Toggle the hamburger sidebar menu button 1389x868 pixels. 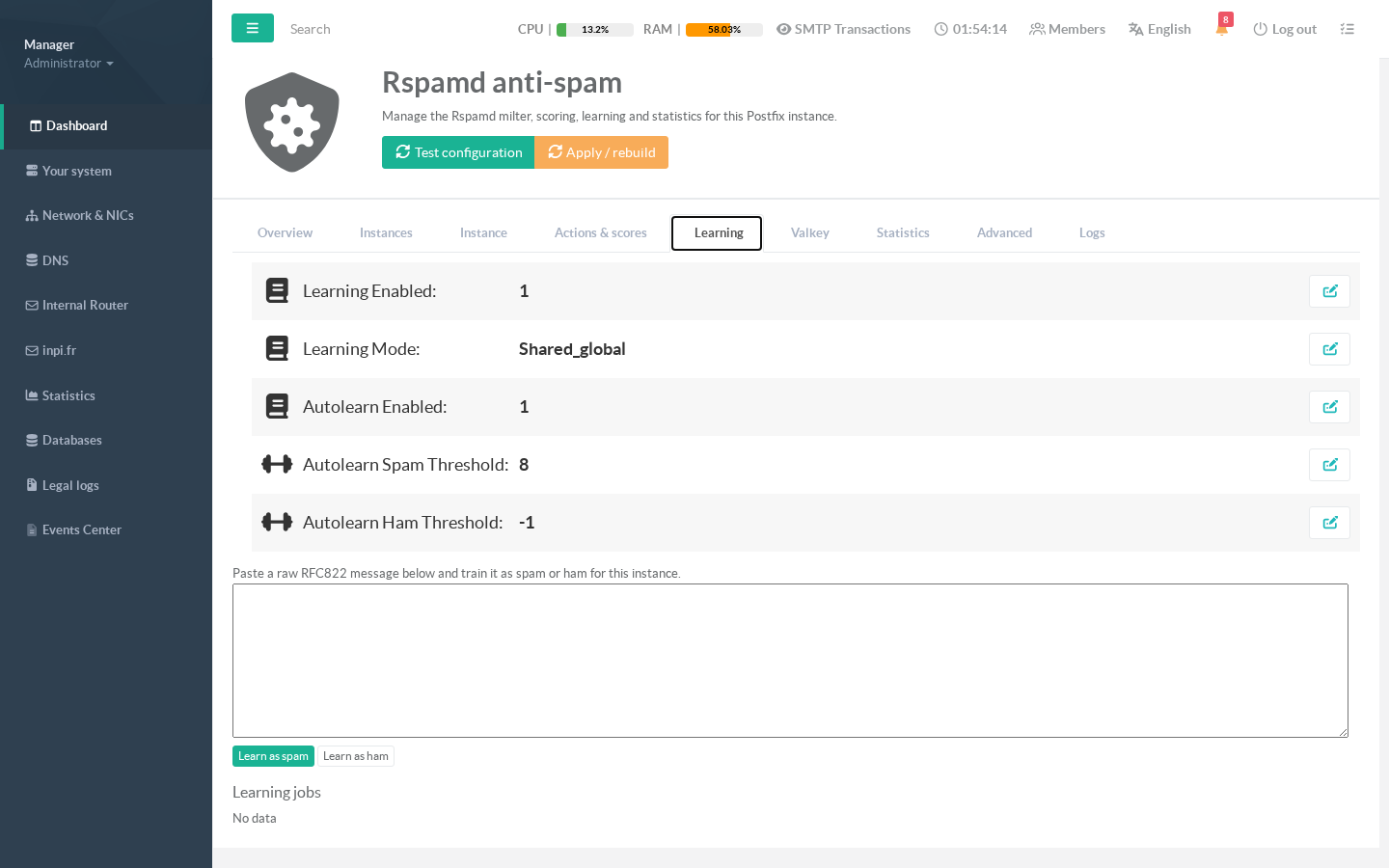pyautogui.click(x=253, y=28)
